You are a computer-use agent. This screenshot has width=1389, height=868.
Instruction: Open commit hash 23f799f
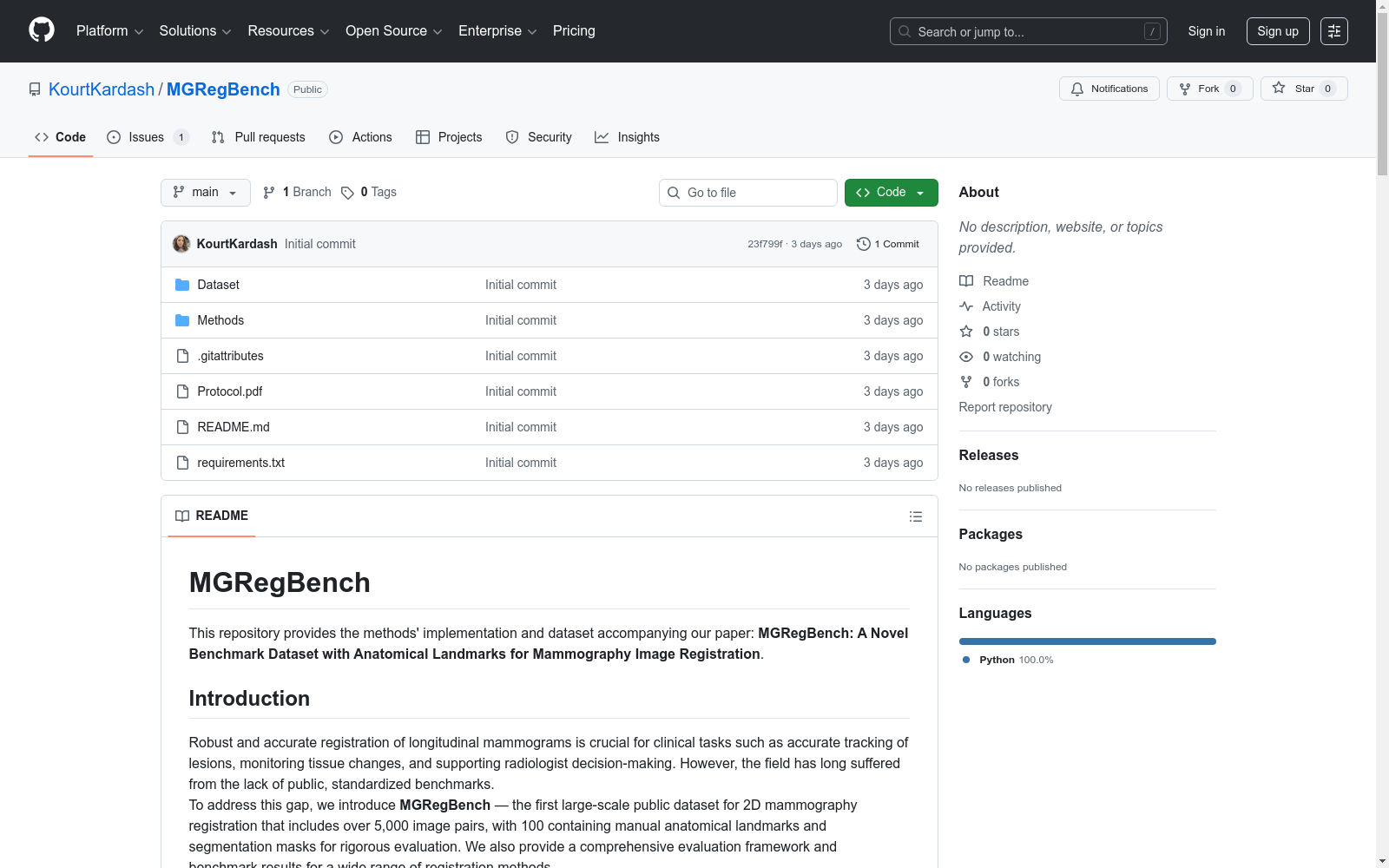point(765,244)
